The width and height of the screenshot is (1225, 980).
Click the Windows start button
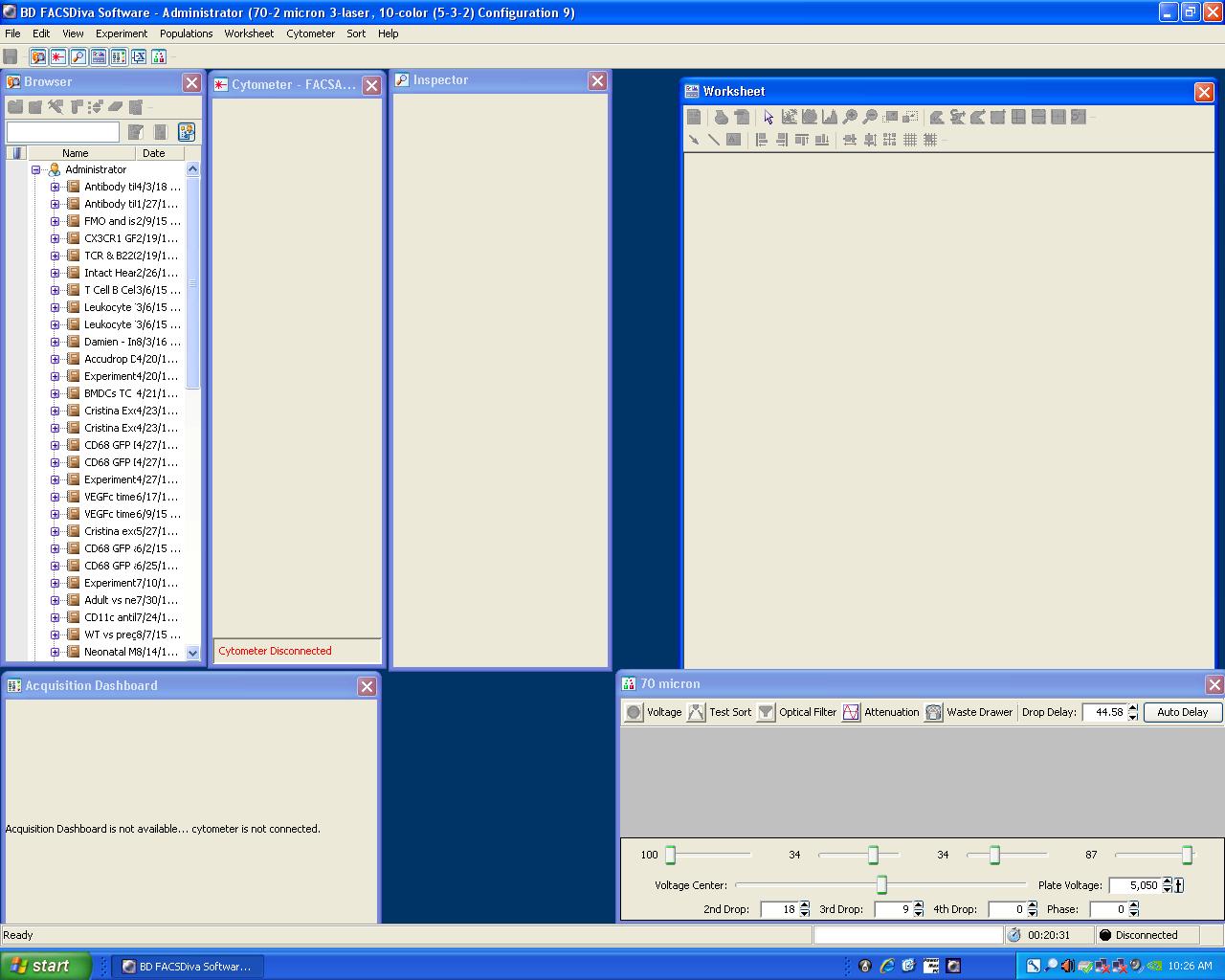45,966
